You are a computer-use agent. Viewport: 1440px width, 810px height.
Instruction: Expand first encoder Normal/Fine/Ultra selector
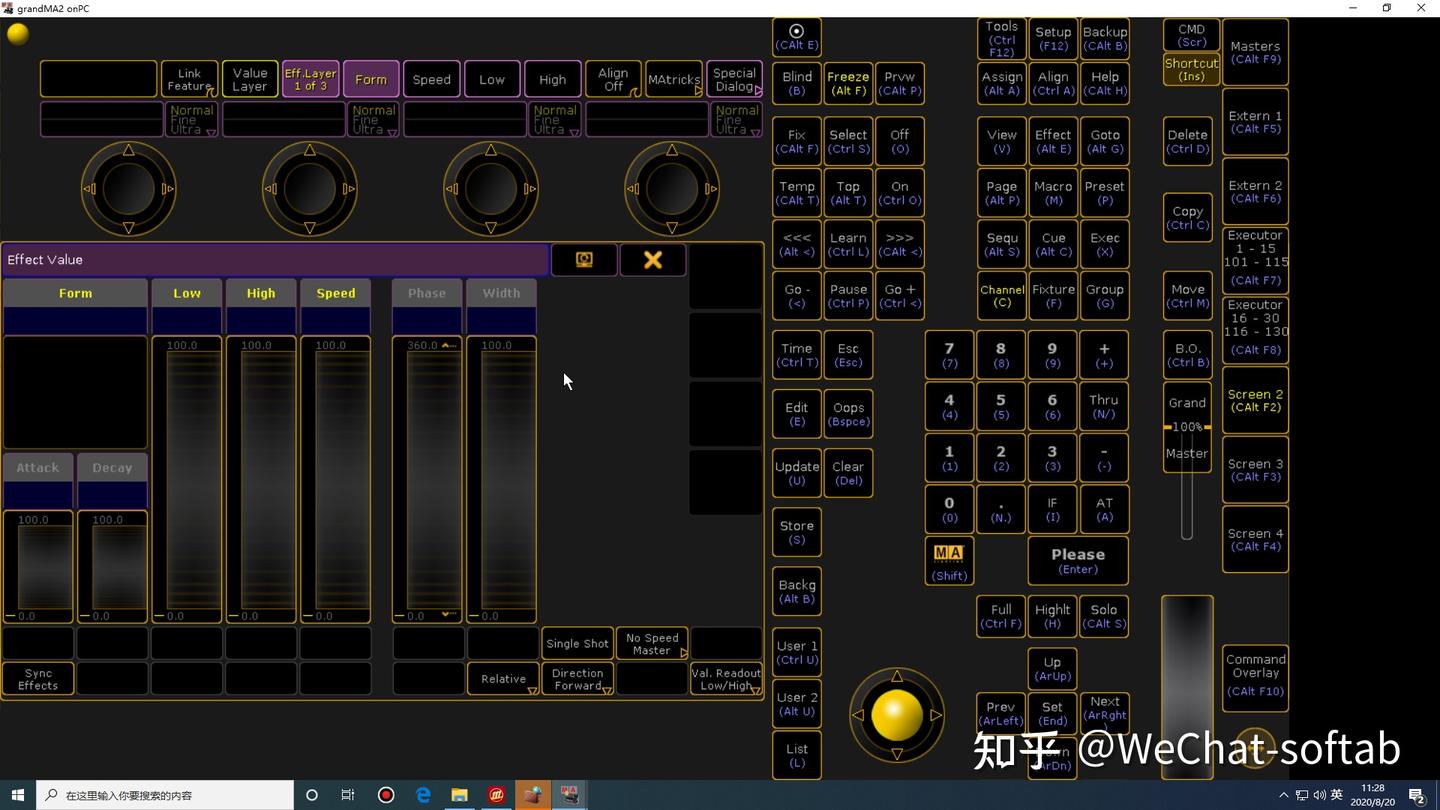191,120
